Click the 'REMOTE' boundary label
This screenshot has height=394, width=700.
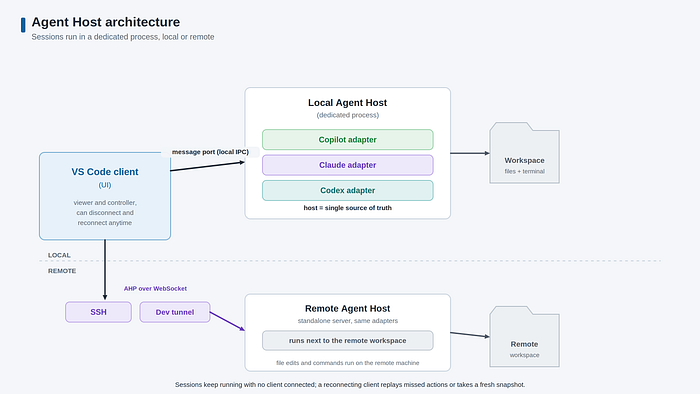[62, 271]
